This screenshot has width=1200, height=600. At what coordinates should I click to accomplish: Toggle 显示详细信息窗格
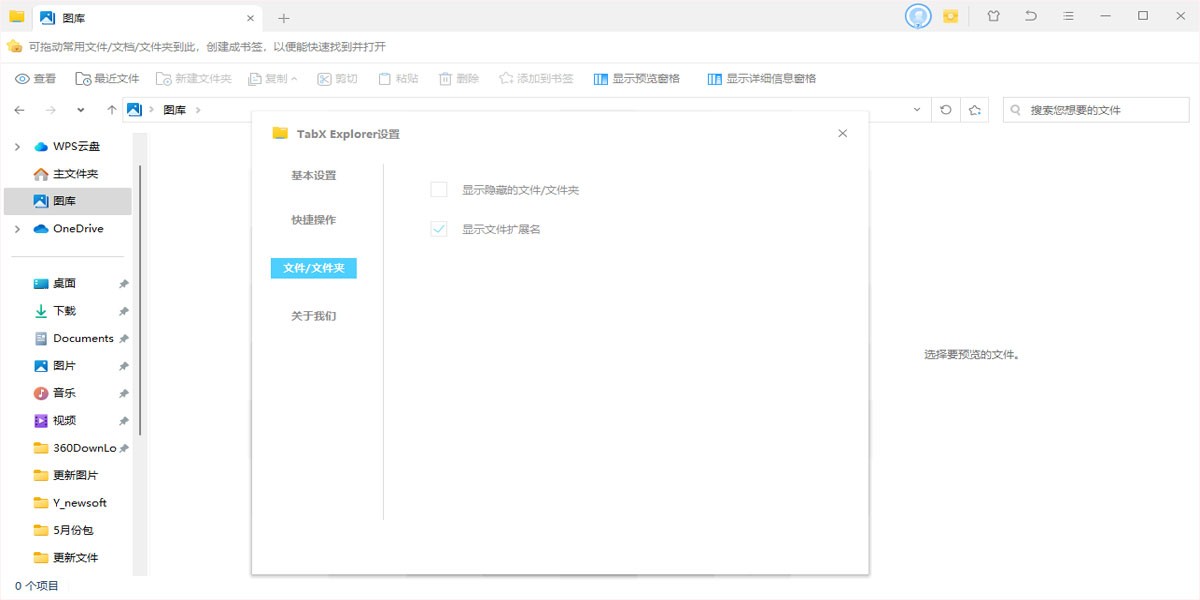pos(762,79)
